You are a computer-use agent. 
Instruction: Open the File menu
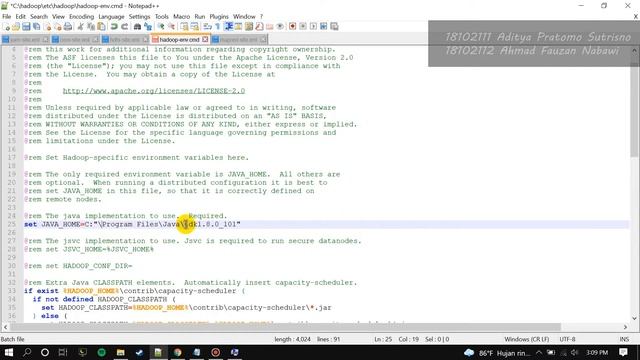coord(7,17)
